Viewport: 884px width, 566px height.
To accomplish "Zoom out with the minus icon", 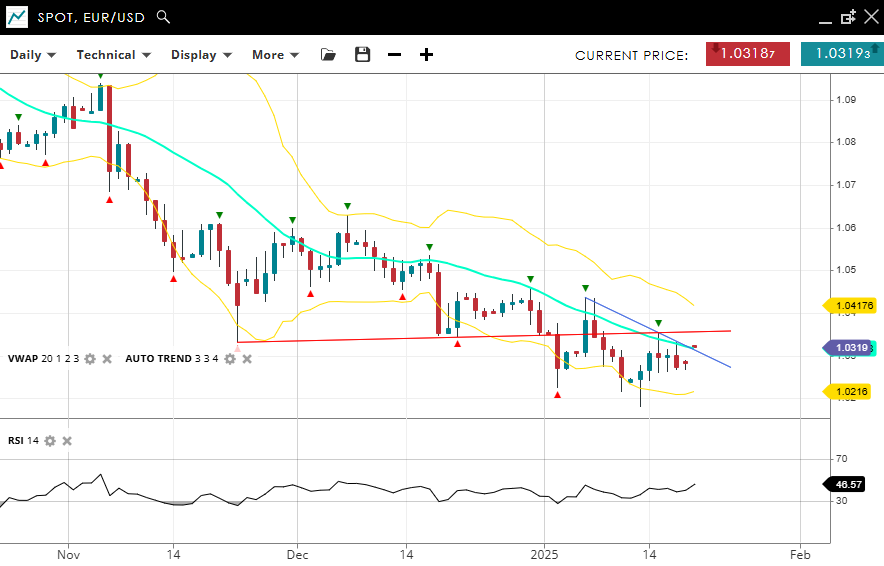I will [x=394, y=55].
